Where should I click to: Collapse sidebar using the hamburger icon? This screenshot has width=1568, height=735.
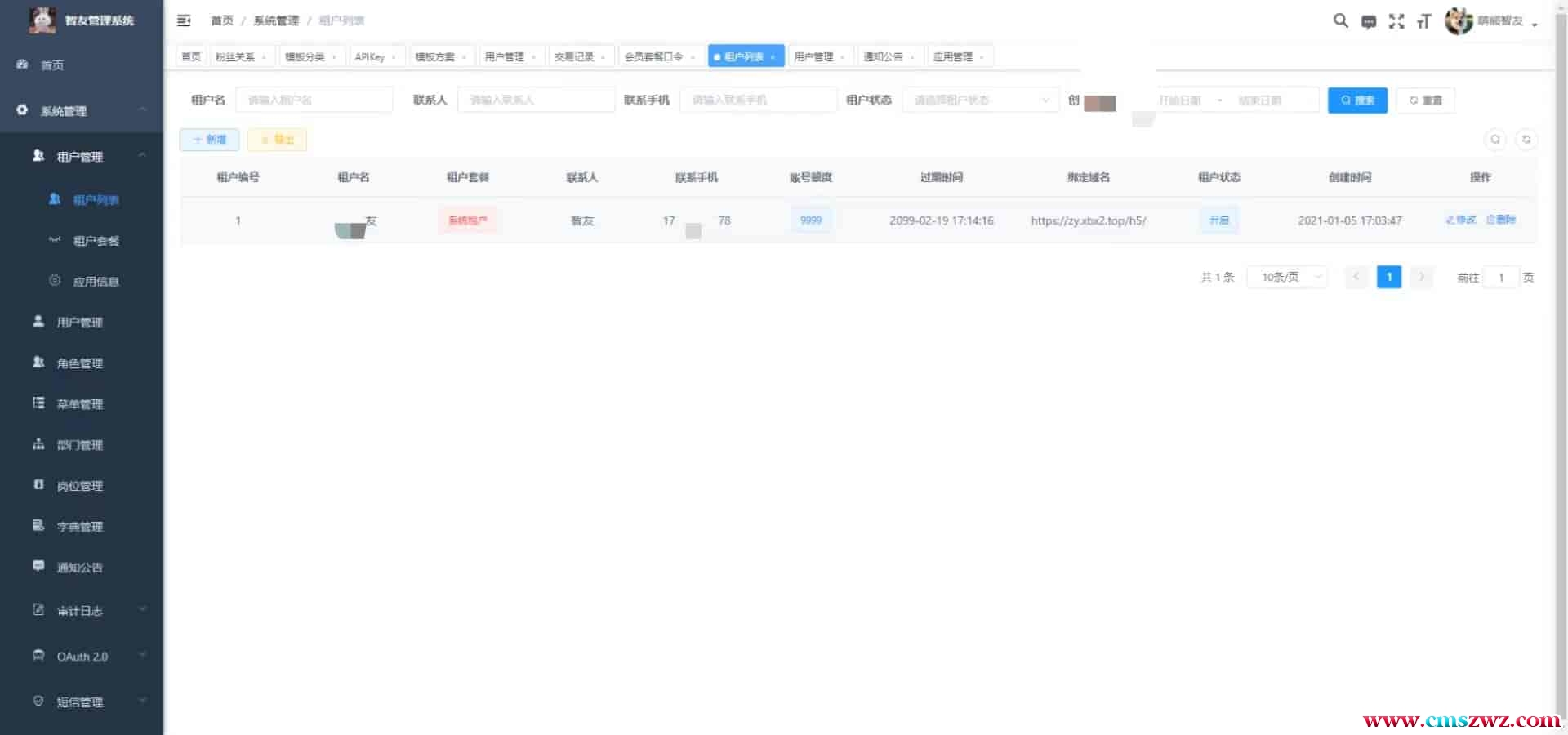coord(184,20)
